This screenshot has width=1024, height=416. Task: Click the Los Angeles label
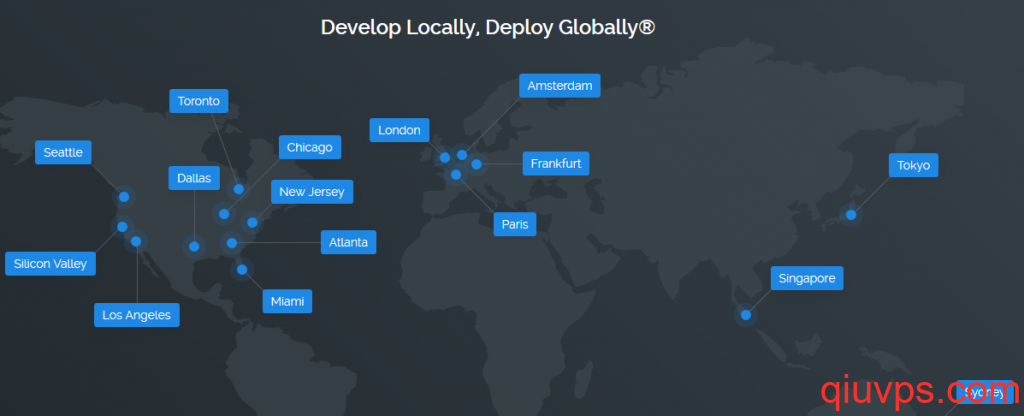click(x=136, y=315)
